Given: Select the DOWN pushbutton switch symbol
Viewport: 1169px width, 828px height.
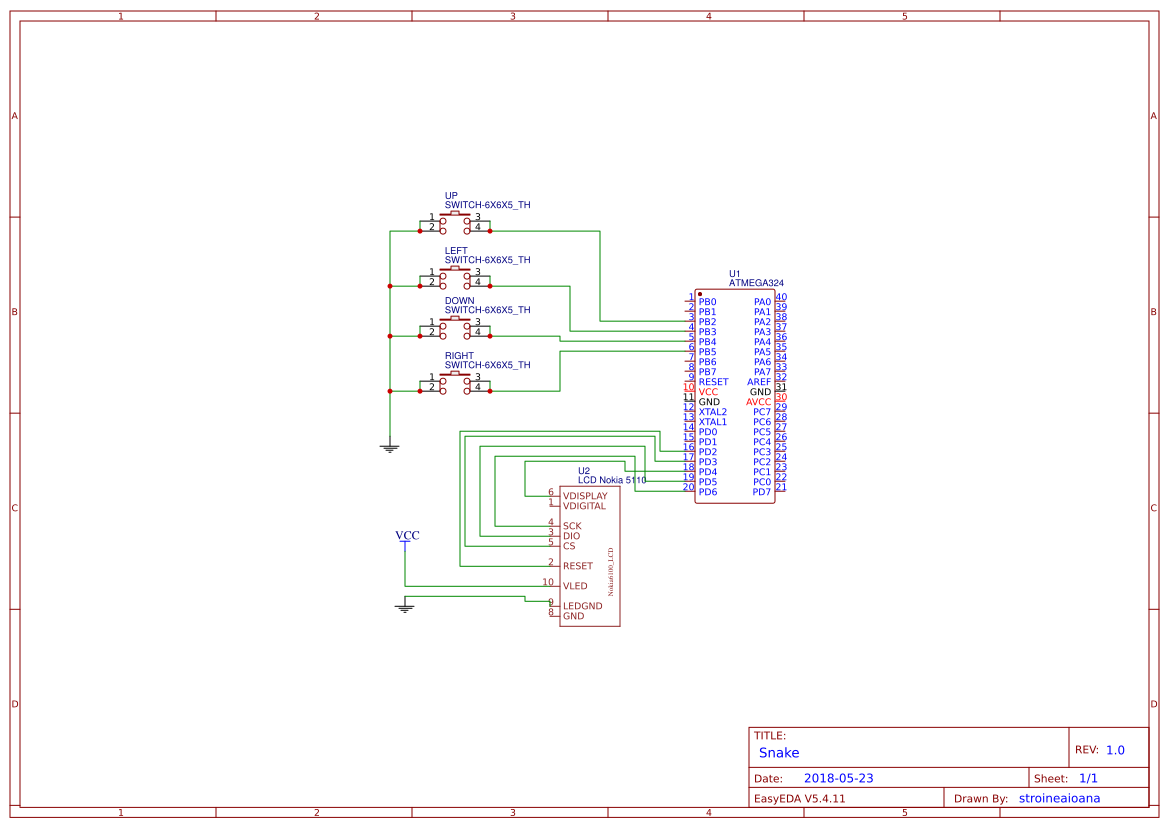Looking at the screenshot, I should [x=455, y=327].
